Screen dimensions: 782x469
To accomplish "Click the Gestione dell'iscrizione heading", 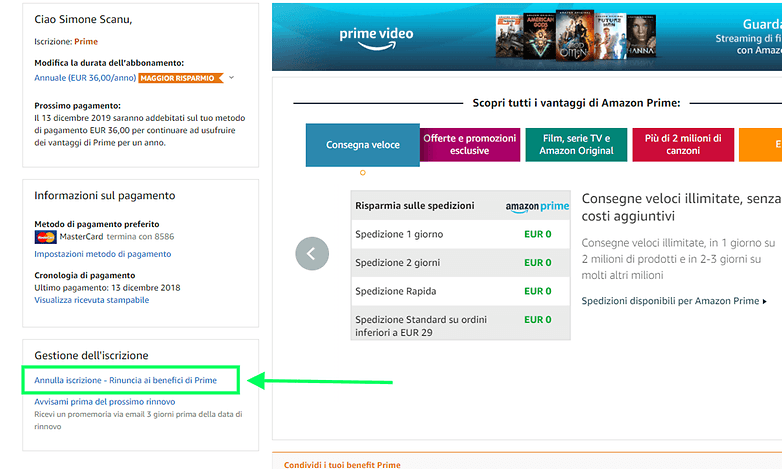I will 91,355.
